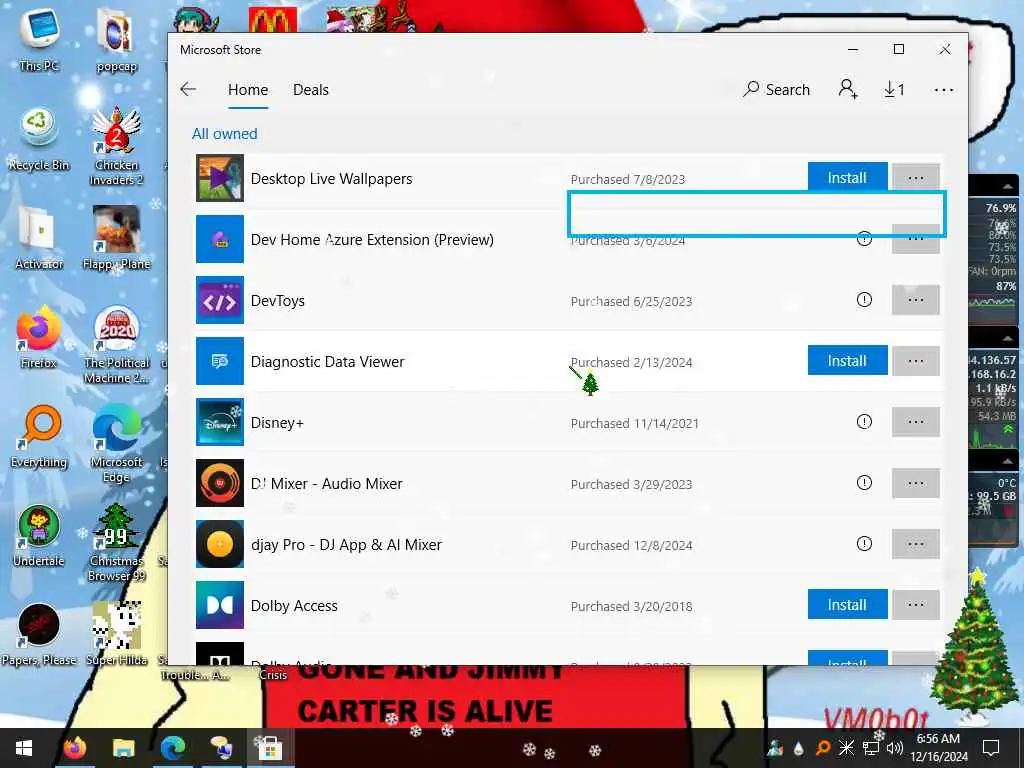Select popcap desktop folder icon
The image size is (1024, 768).
pyautogui.click(x=116, y=40)
